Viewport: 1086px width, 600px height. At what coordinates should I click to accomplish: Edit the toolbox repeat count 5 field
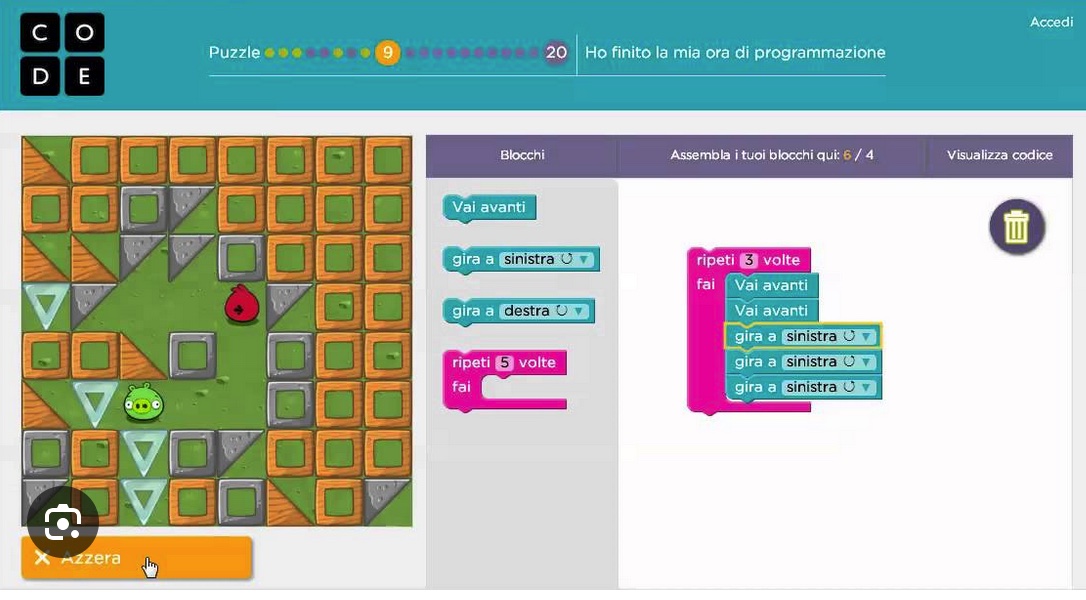click(x=505, y=362)
